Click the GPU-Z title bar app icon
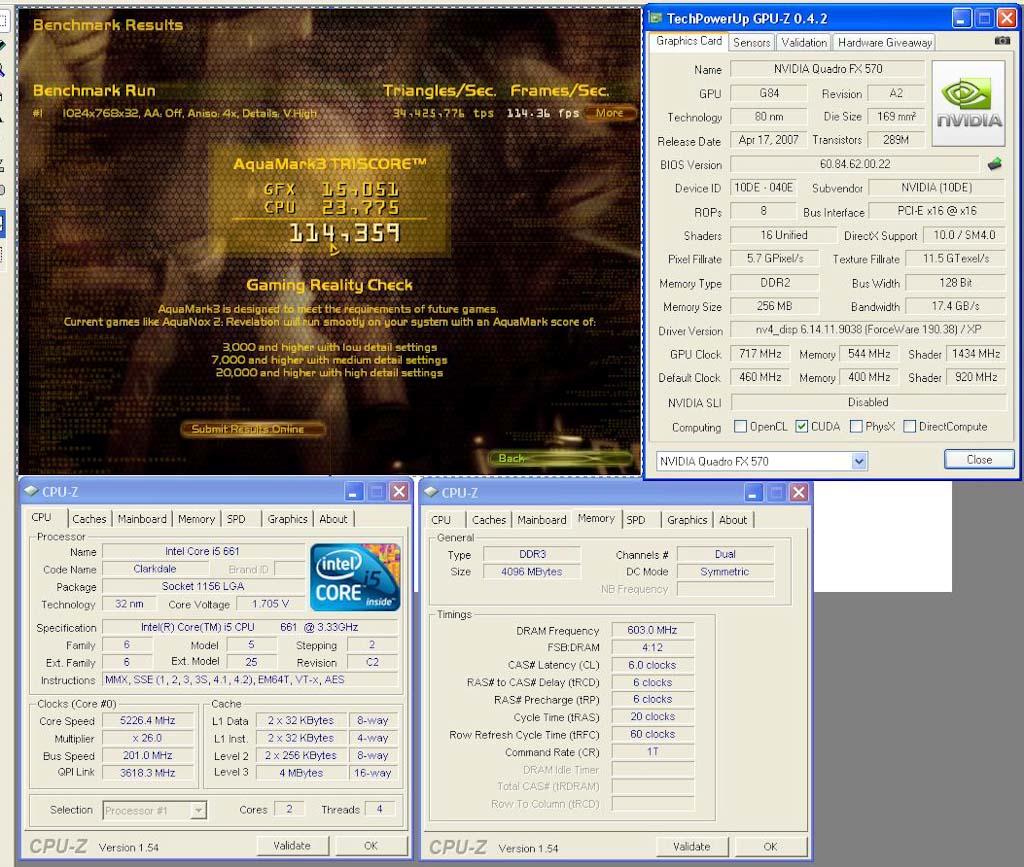Viewport: 1024px width, 867px height. pyautogui.click(x=655, y=18)
